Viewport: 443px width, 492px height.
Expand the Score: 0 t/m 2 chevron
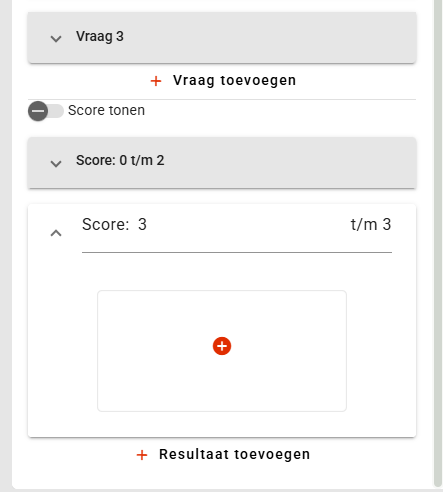click(x=56, y=163)
